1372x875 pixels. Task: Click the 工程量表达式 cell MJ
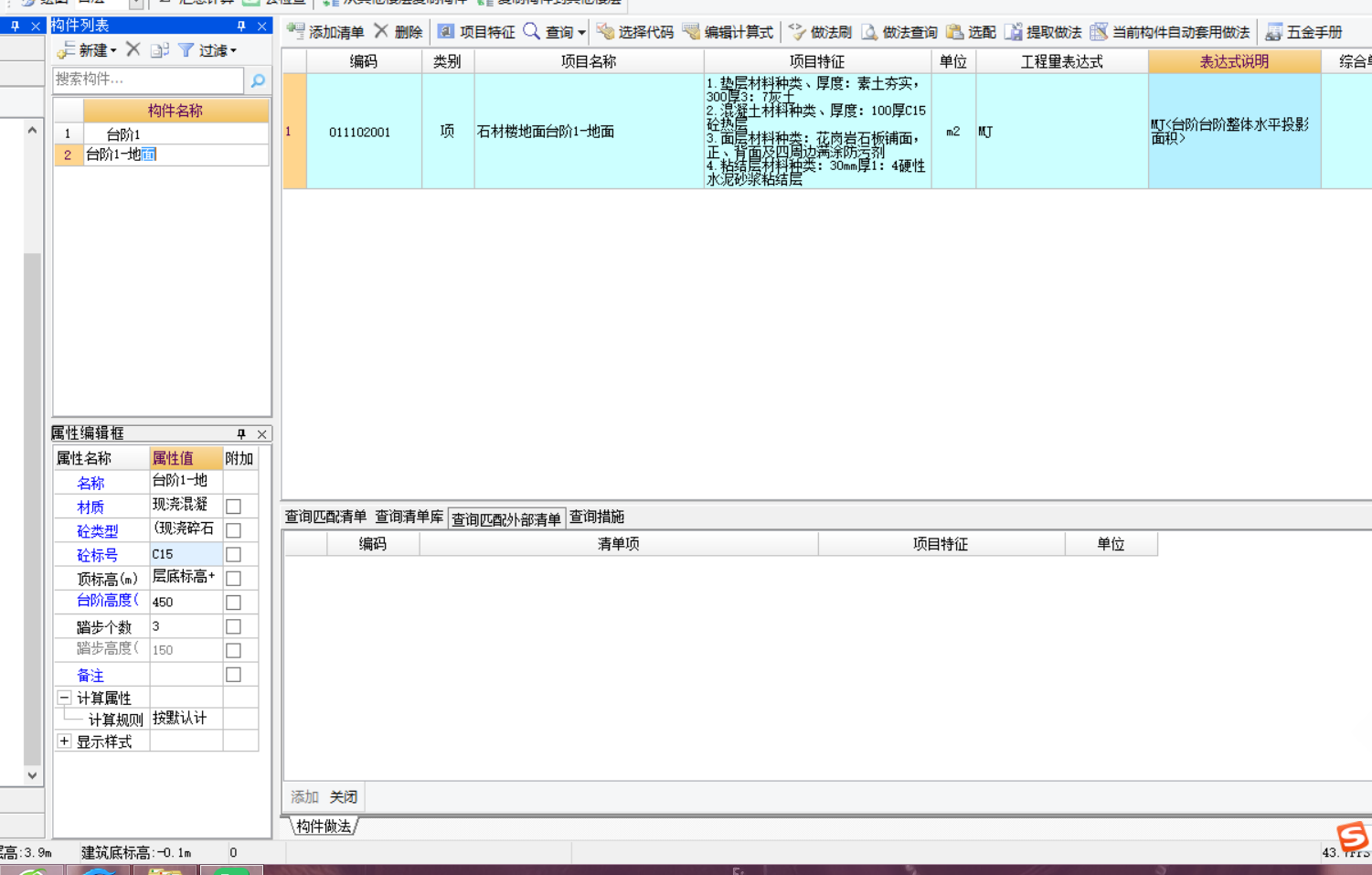click(x=1062, y=132)
